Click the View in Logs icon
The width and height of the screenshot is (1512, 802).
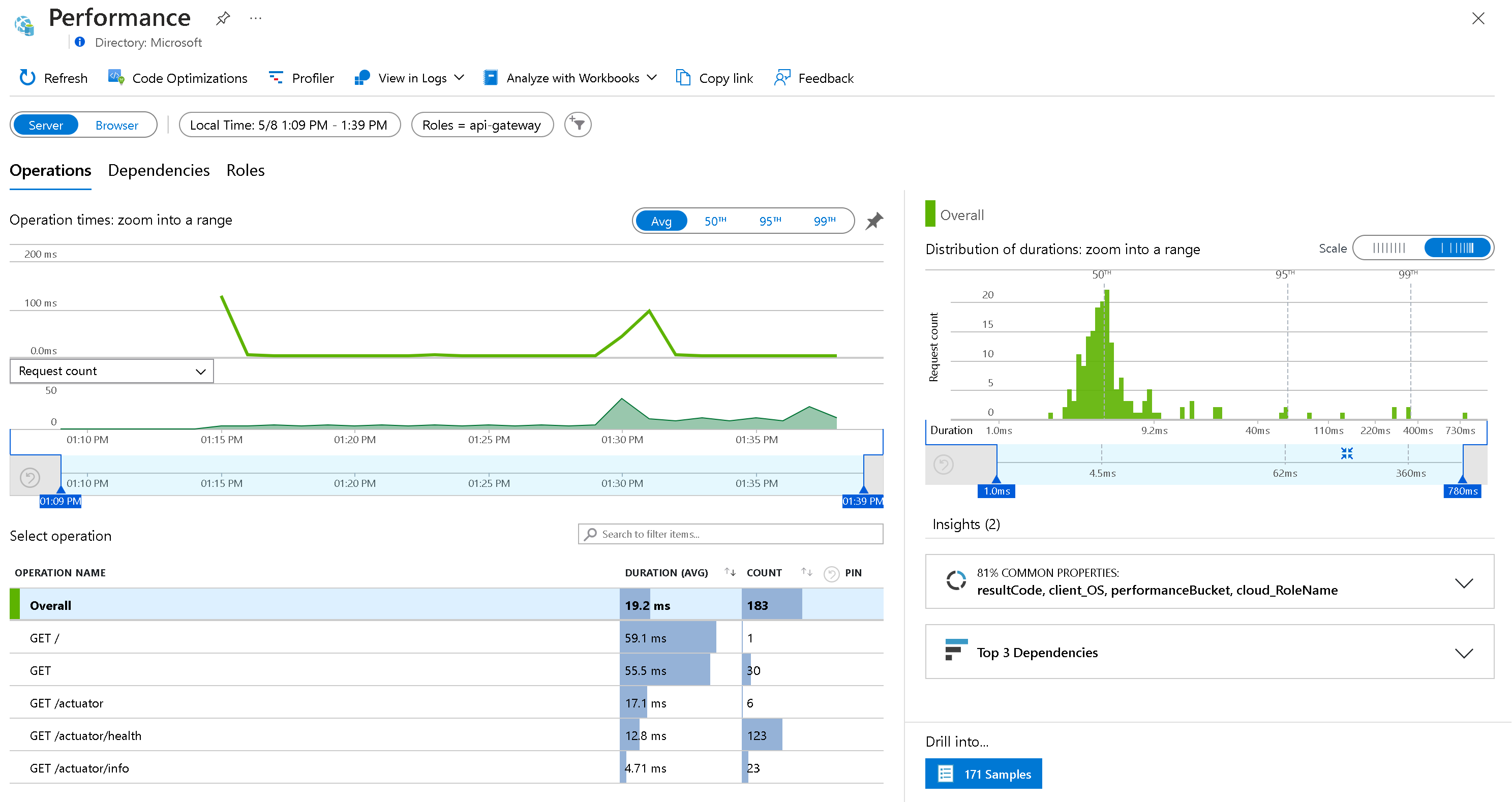[x=362, y=77]
